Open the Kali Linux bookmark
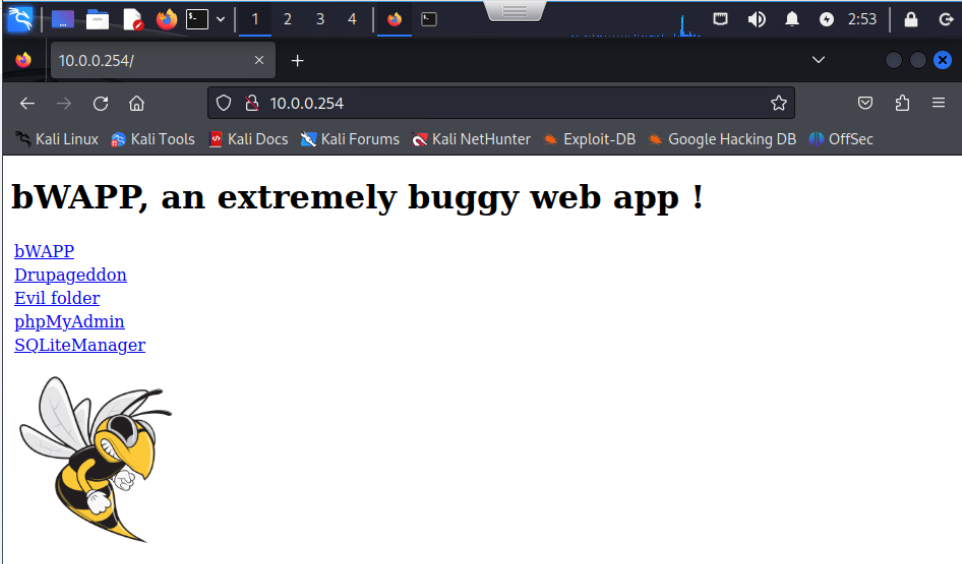962x564 pixels. (56, 139)
